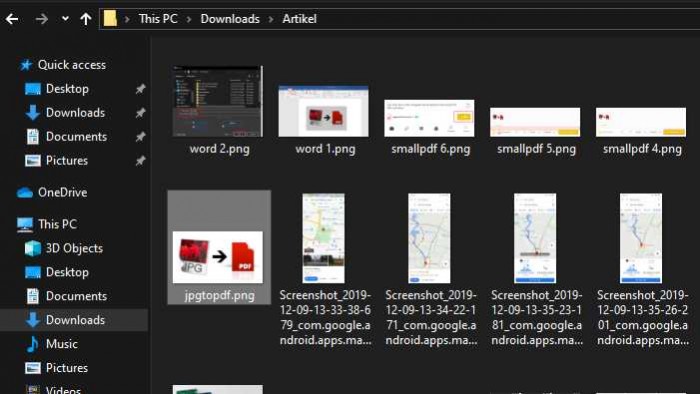700x394 pixels.
Task: Click the OneDrive cloud icon
Action: [x=25, y=193]
